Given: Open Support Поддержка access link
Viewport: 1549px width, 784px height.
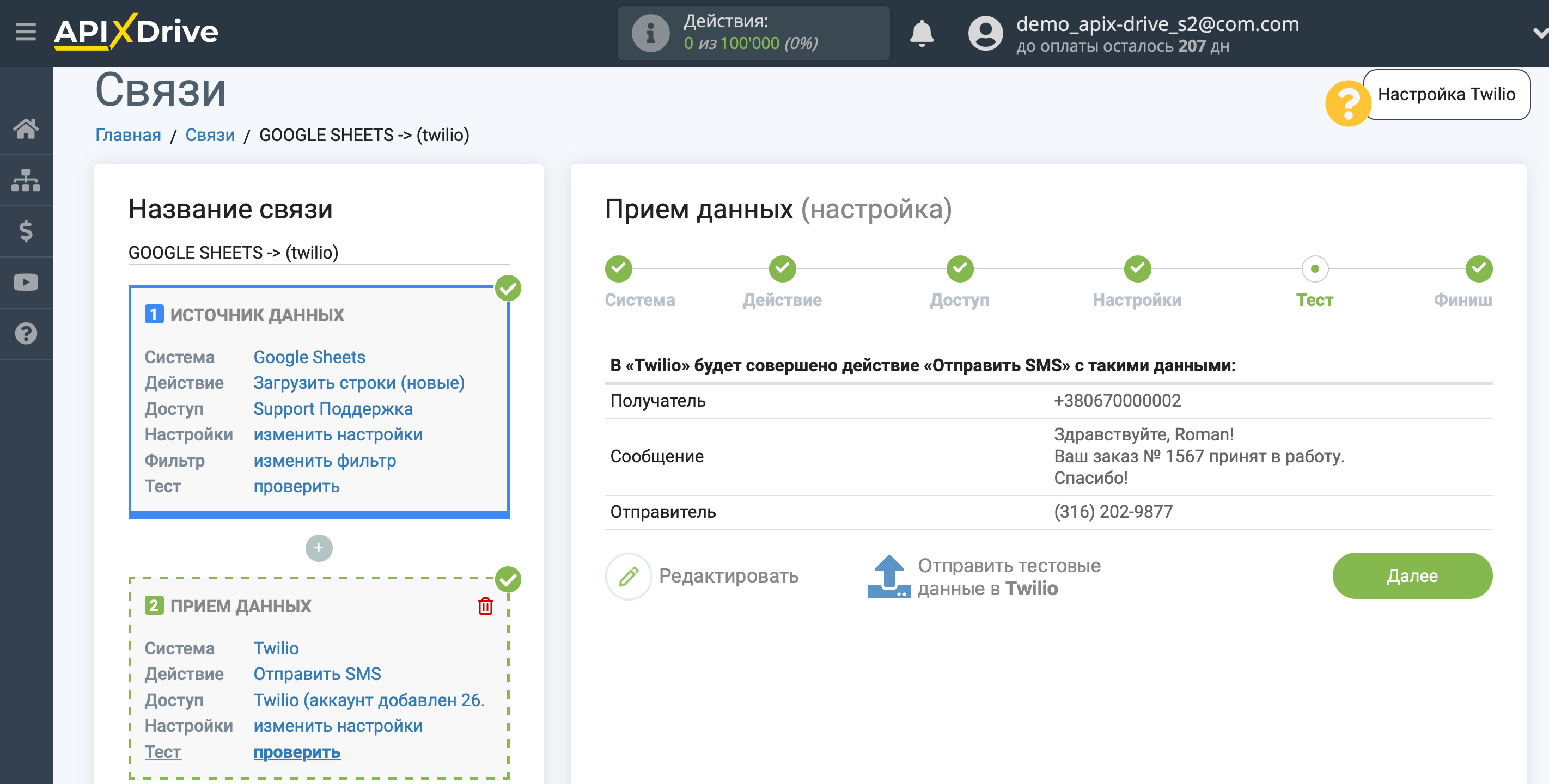Looking at the screenshot, I should [333, 409].
